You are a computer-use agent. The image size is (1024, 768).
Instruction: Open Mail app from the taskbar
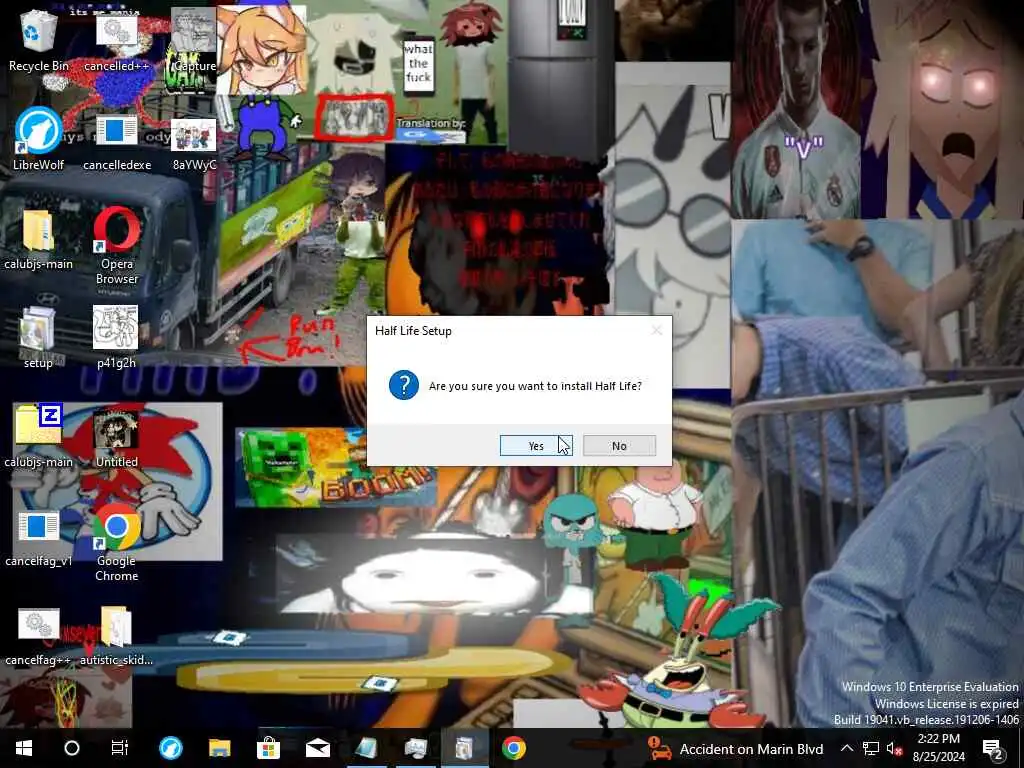[317, 748]
